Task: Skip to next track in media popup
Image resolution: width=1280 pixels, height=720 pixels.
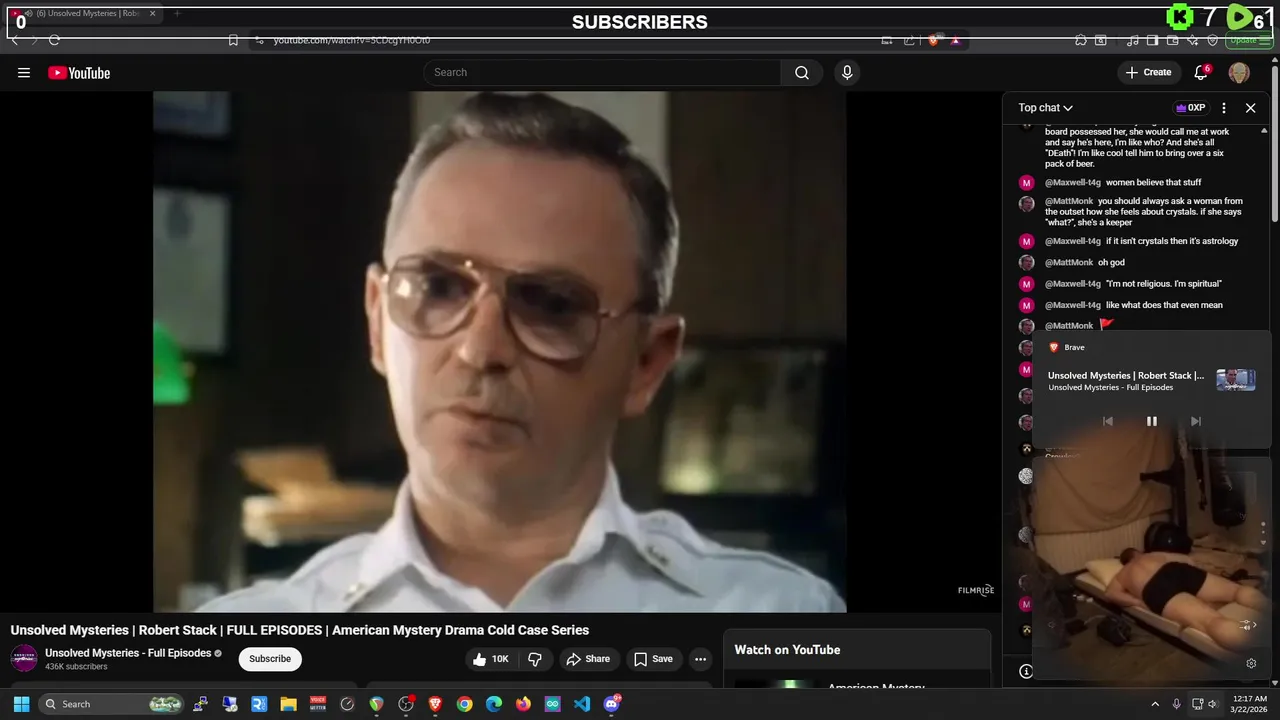Action: (1195, 421)
